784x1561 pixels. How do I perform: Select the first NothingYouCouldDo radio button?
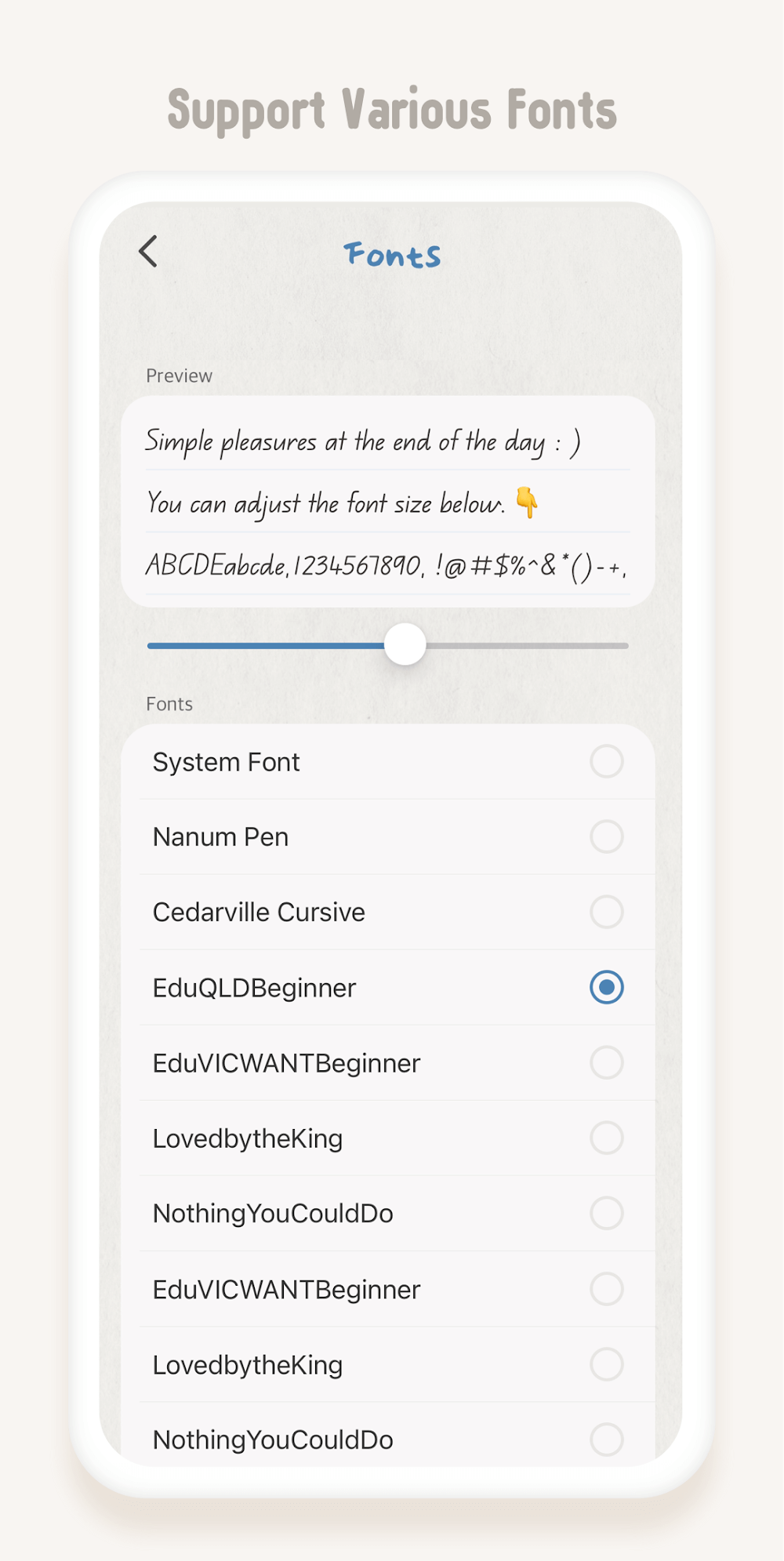[x=606, y=1213]
